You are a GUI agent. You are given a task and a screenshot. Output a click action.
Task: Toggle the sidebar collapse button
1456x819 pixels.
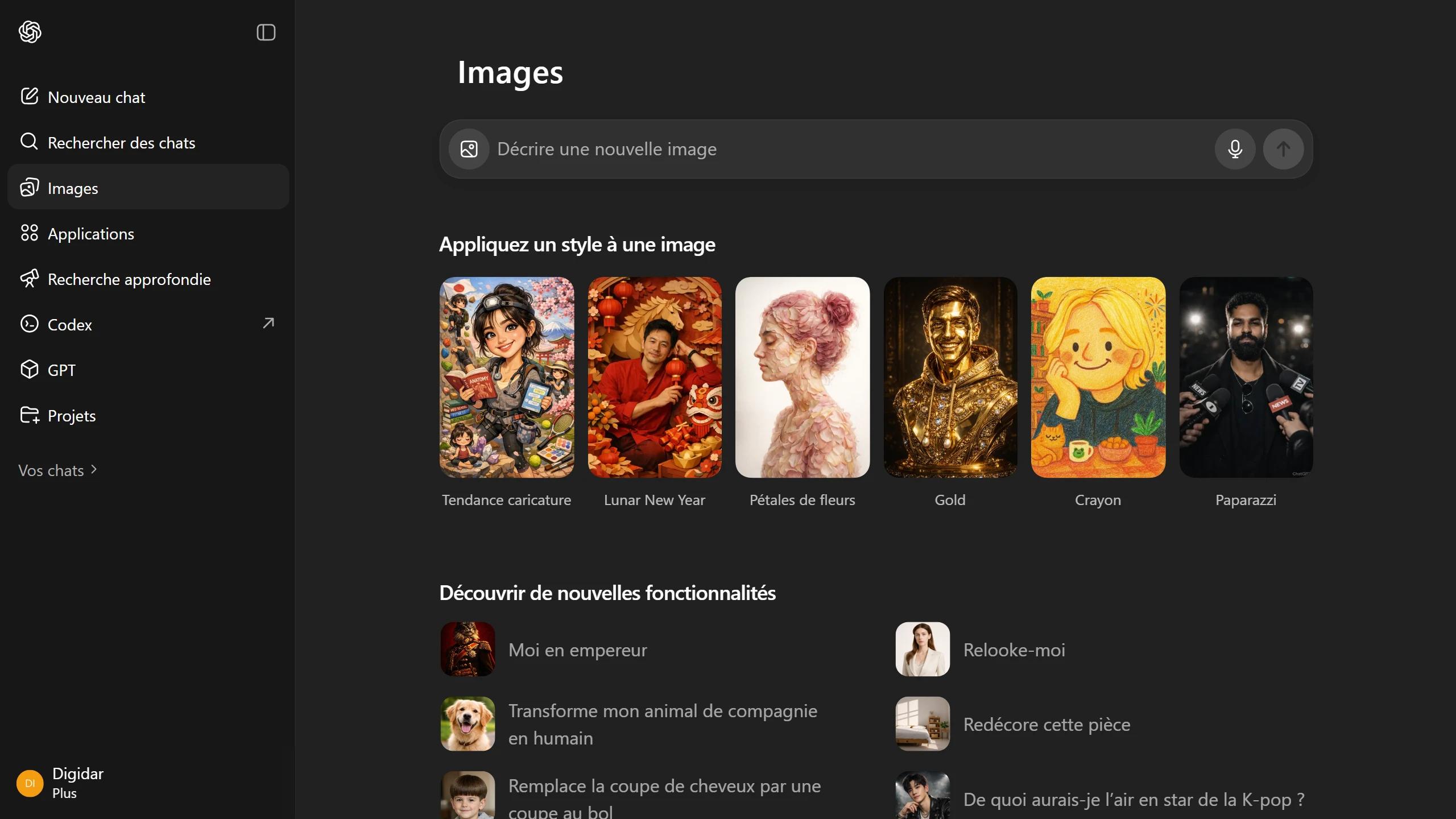point(266,32)
